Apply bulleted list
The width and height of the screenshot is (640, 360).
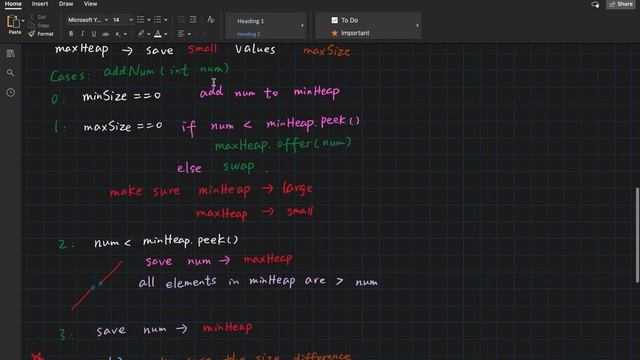point(140,20)
